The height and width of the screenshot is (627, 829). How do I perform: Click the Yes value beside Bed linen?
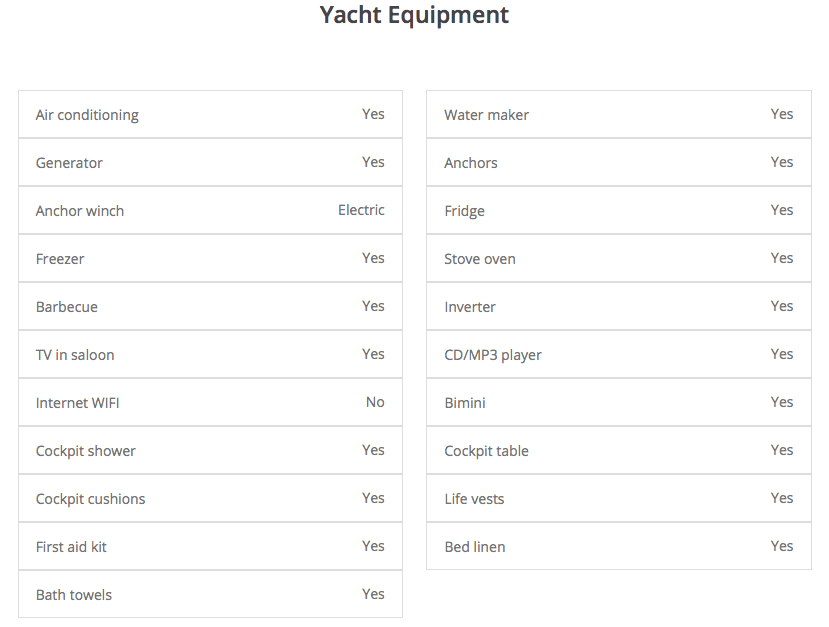[782, 546]
